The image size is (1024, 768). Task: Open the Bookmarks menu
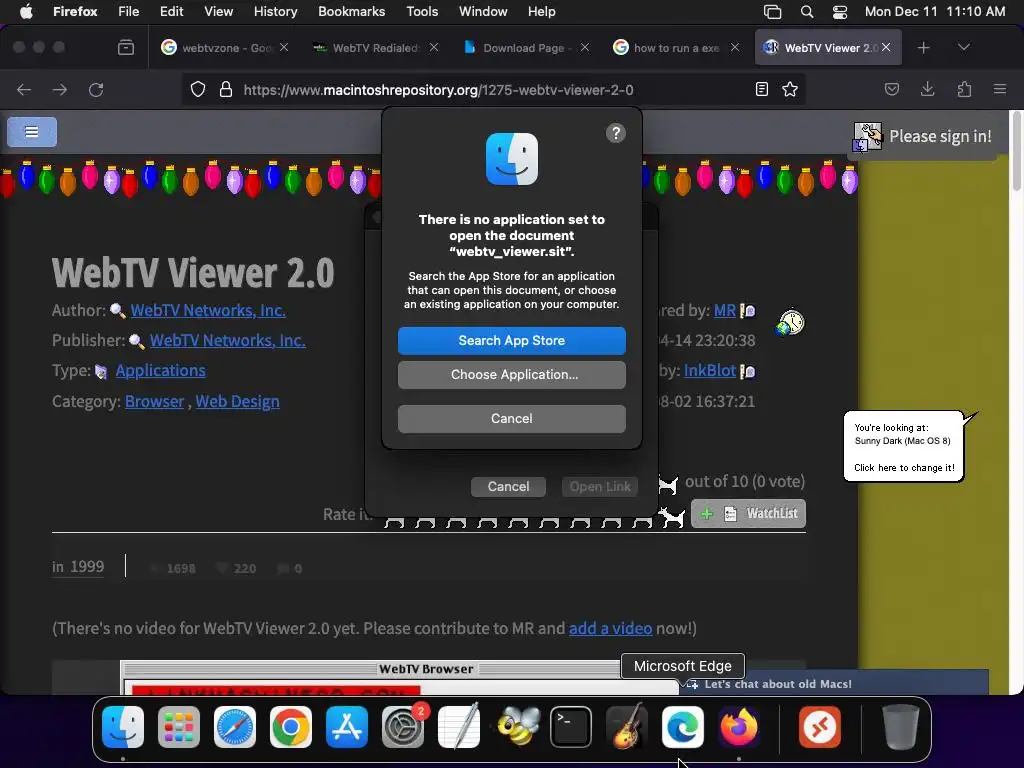pos(351,11)
